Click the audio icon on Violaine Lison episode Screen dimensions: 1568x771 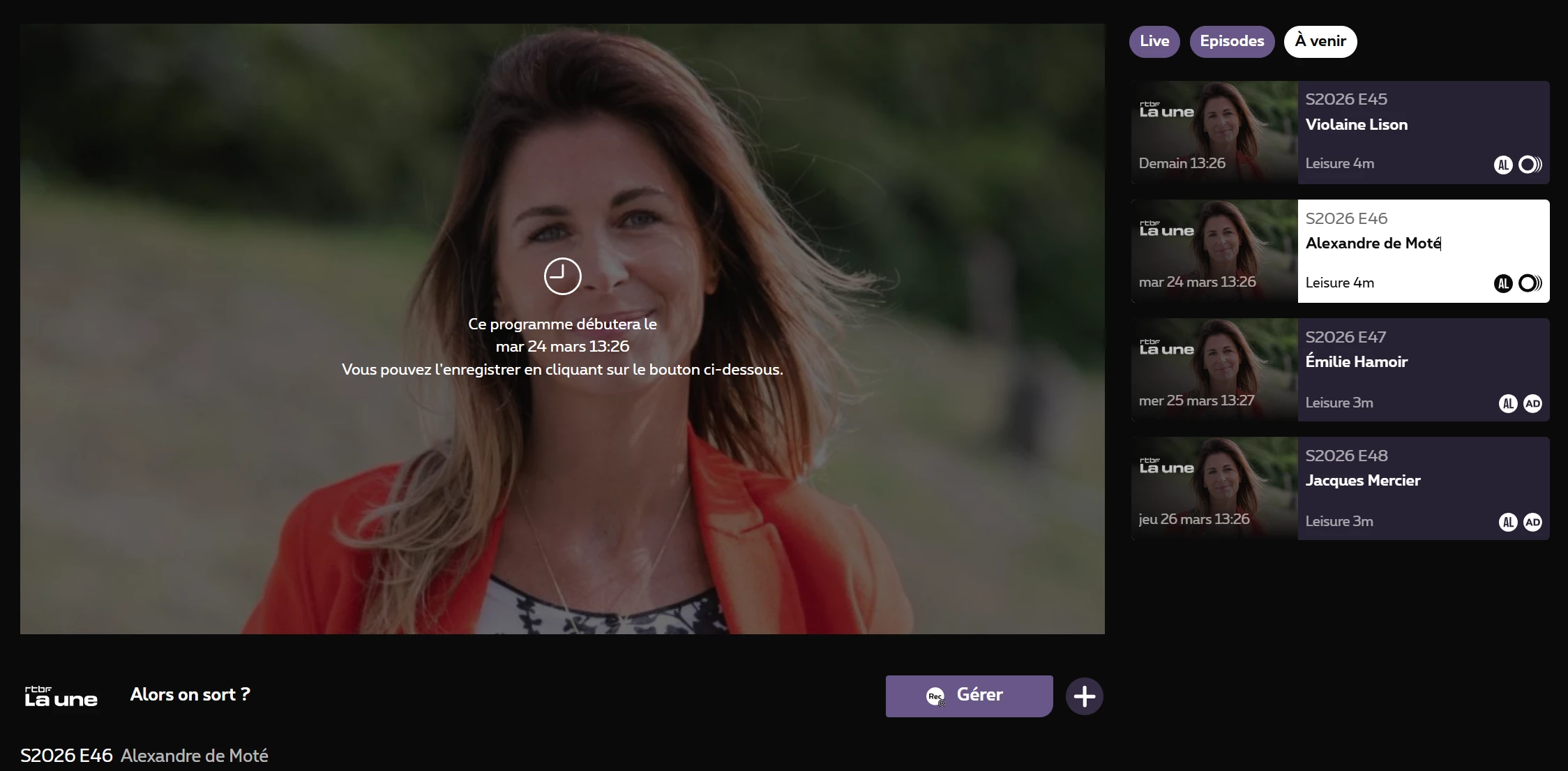pyautogui.click(x=1530, y=165)
